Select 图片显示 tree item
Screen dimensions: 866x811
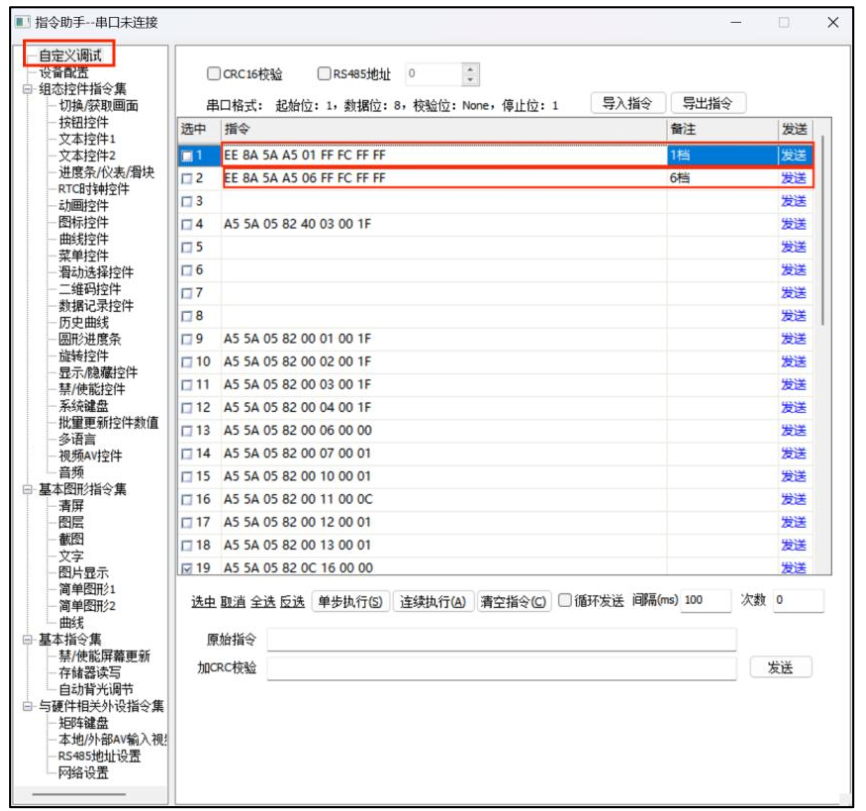click(x=83, y=573)
